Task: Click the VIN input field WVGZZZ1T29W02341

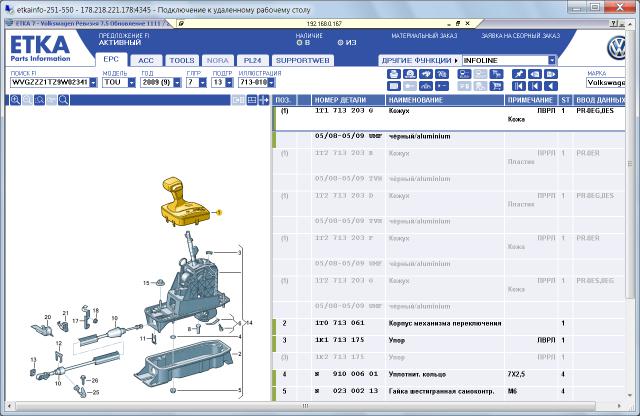Action: point(50,82)
